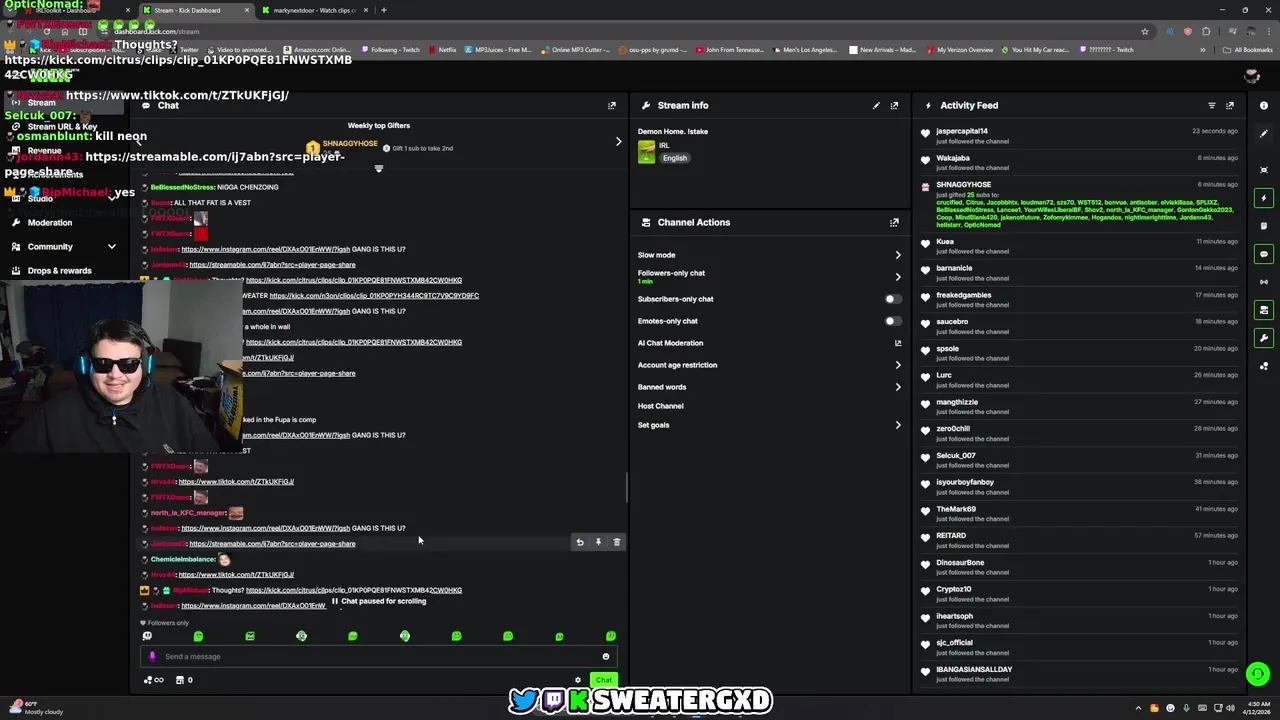The image size is (1280, 720).
Task: Click the shop icon showing 0
Action: [x=184, y=680]
